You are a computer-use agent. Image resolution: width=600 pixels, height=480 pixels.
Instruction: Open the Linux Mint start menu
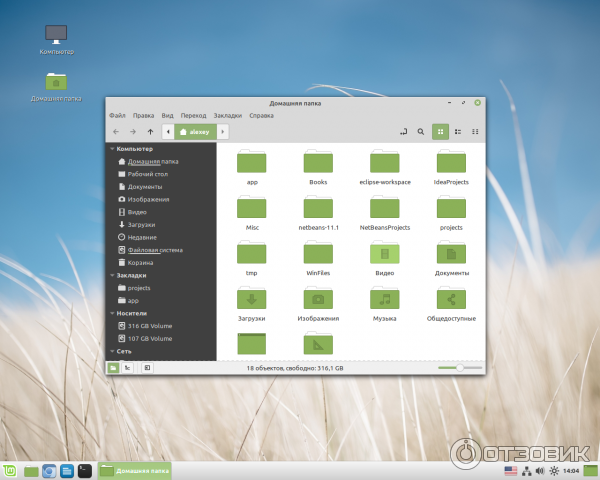click(11, 470)
